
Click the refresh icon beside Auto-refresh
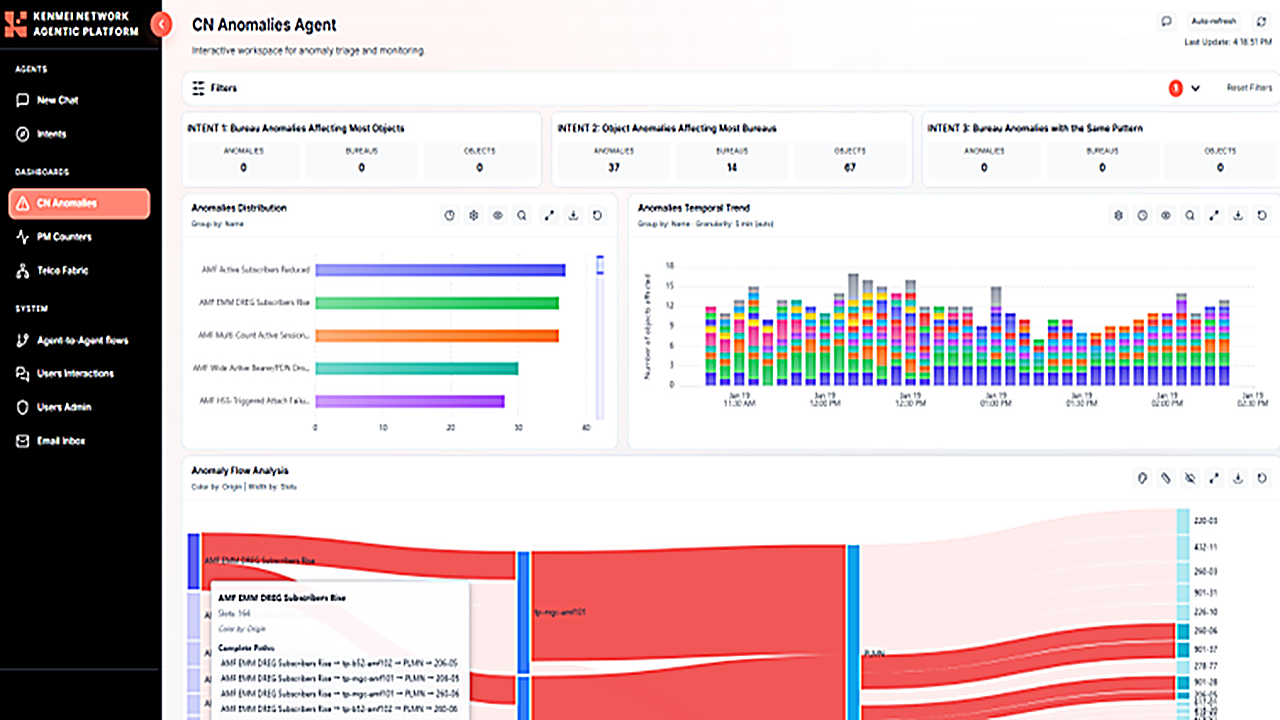click(1260, 21)
